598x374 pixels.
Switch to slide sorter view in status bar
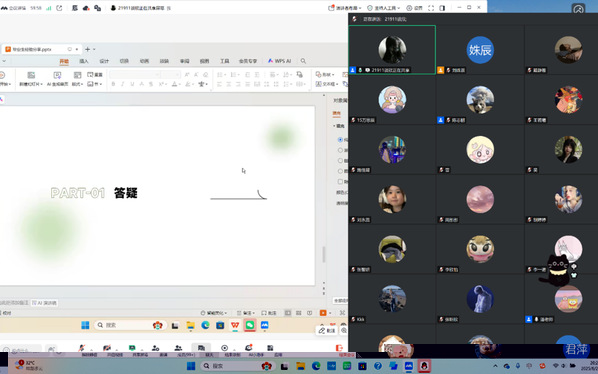299,313
